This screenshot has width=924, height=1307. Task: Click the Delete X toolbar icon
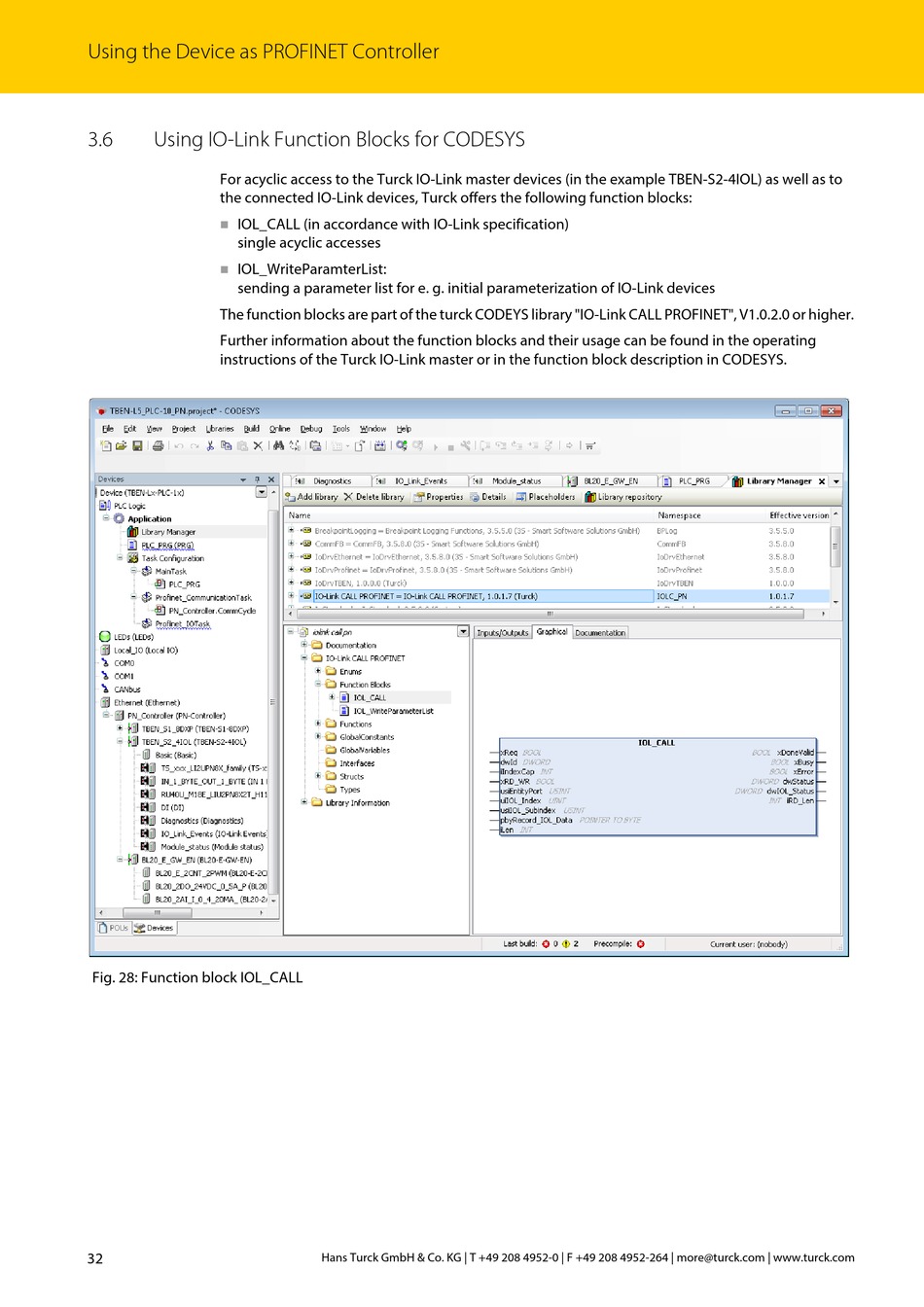(258, 446)
